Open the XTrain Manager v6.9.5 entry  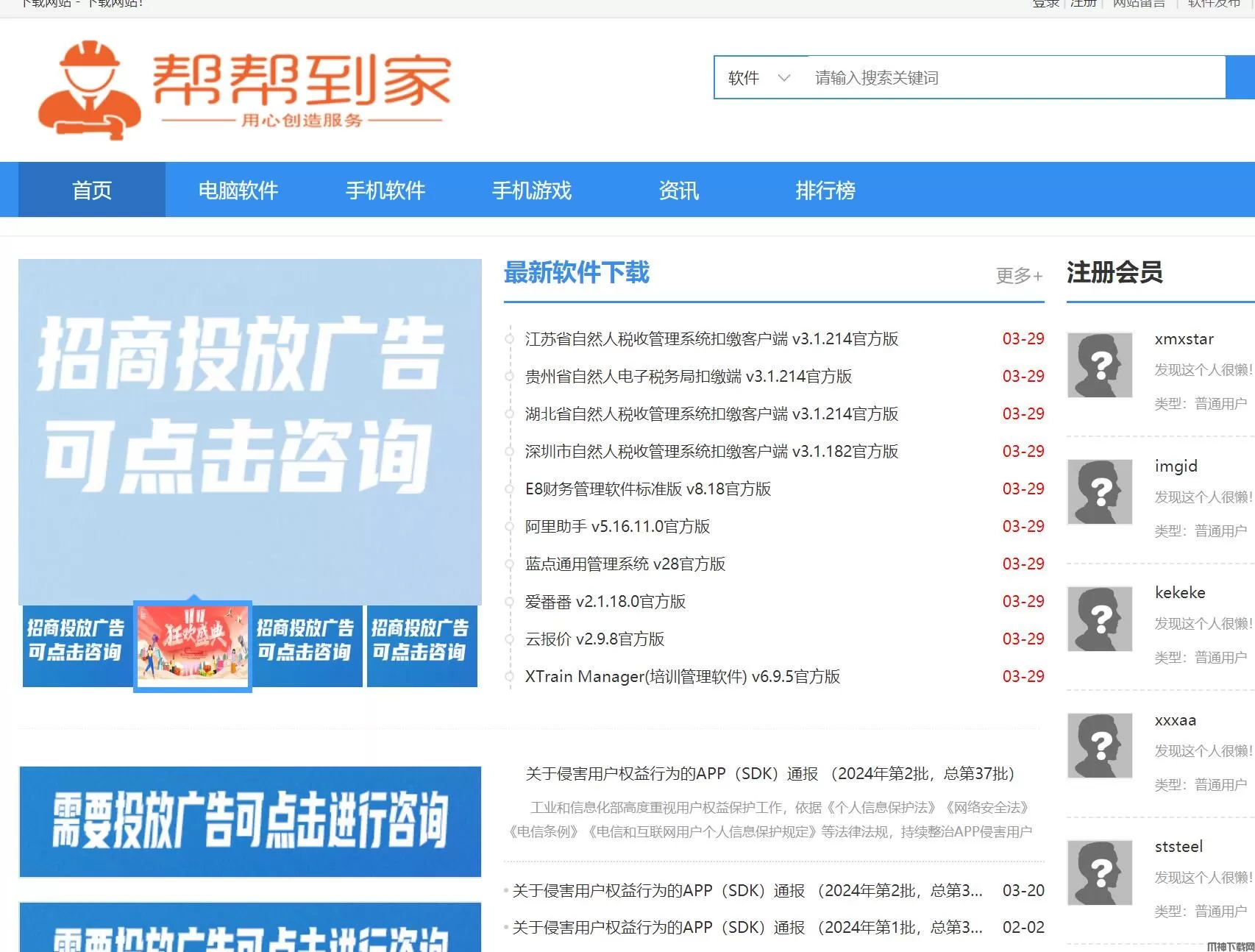682,677
